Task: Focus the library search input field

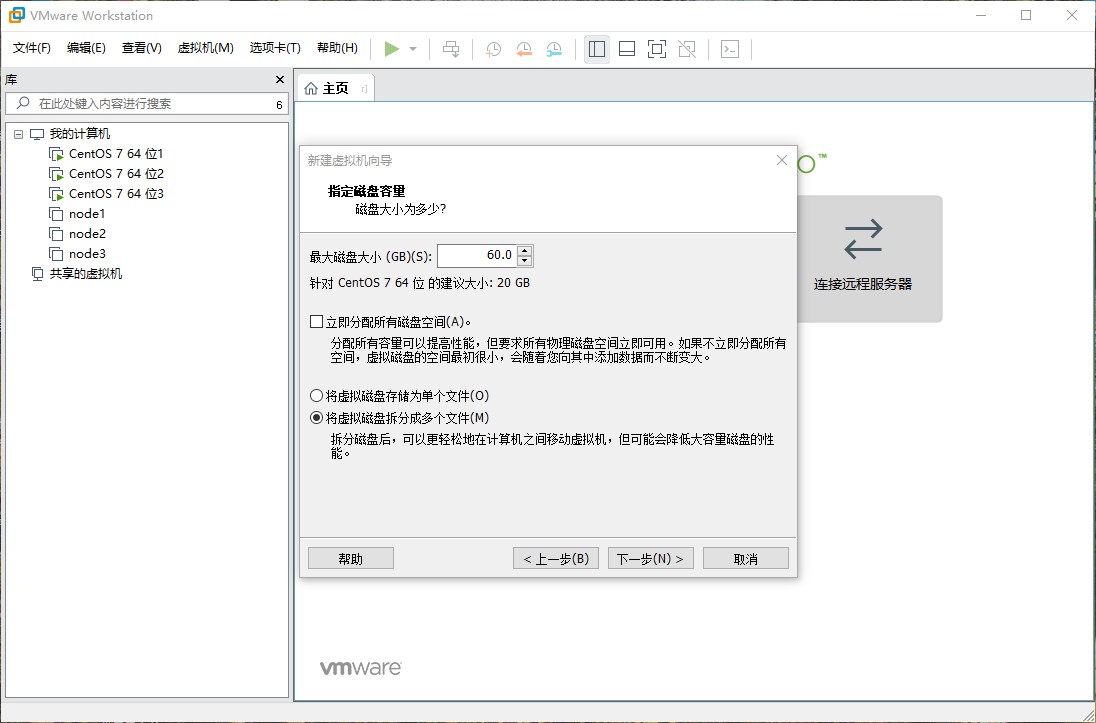Action: pos(147,103)
